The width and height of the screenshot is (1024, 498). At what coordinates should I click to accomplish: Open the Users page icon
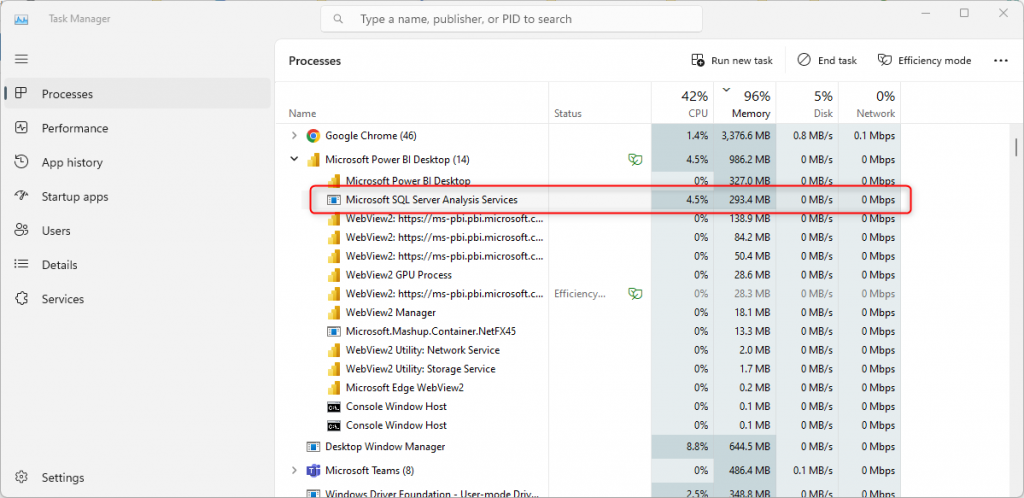point(22,231)
